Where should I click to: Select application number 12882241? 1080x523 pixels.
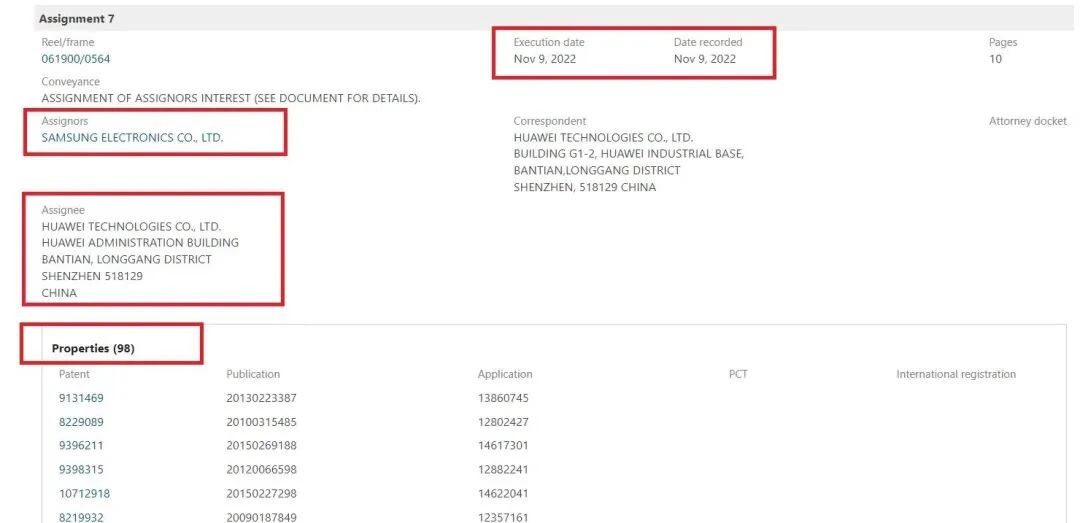pos(503,470)
